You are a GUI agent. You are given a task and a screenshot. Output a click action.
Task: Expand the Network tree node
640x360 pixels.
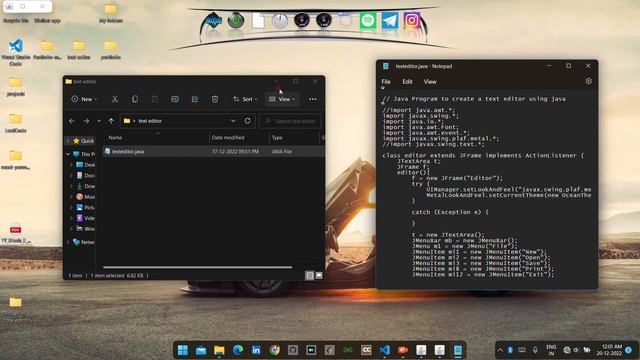click(x=68, y=242)
